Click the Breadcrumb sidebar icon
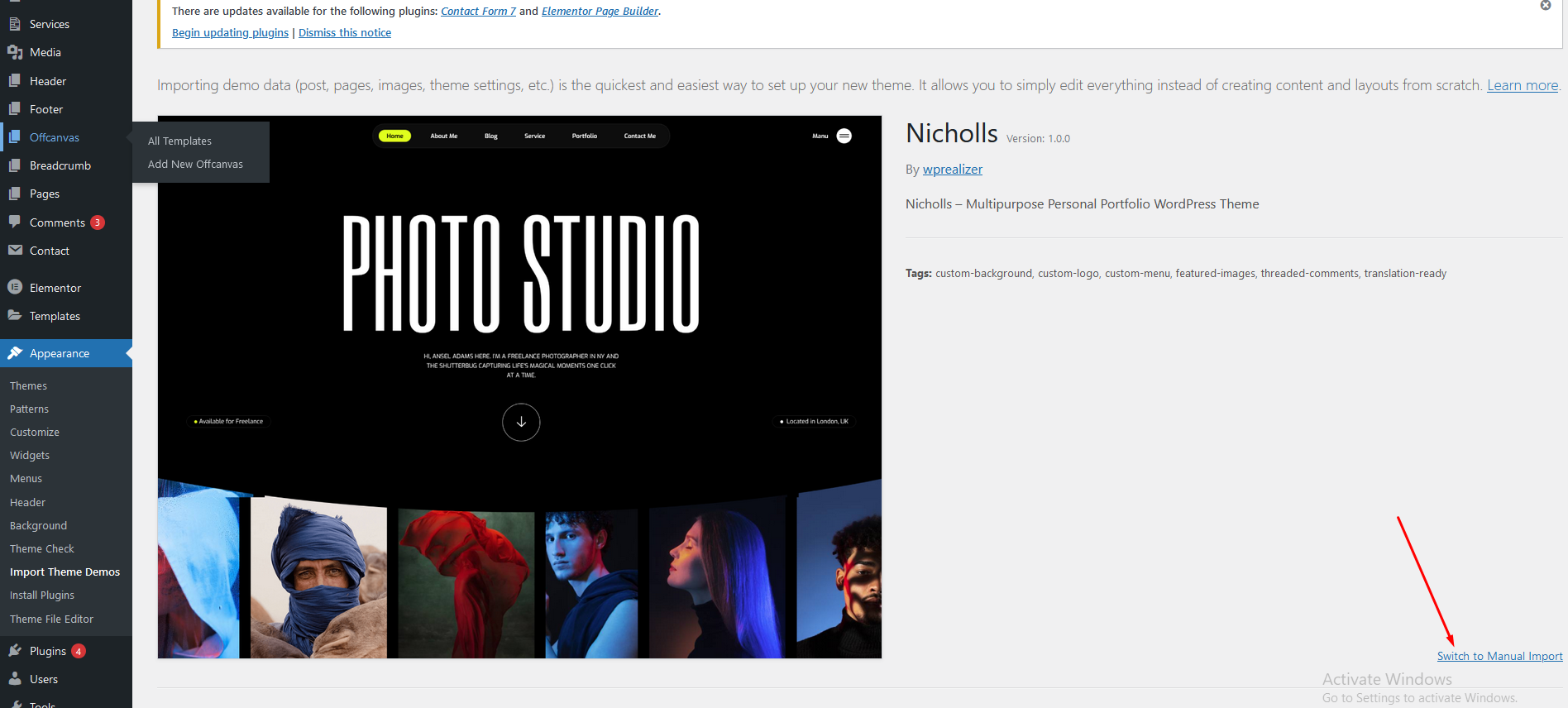1568x708 pixels. click(x=15, y=165)
